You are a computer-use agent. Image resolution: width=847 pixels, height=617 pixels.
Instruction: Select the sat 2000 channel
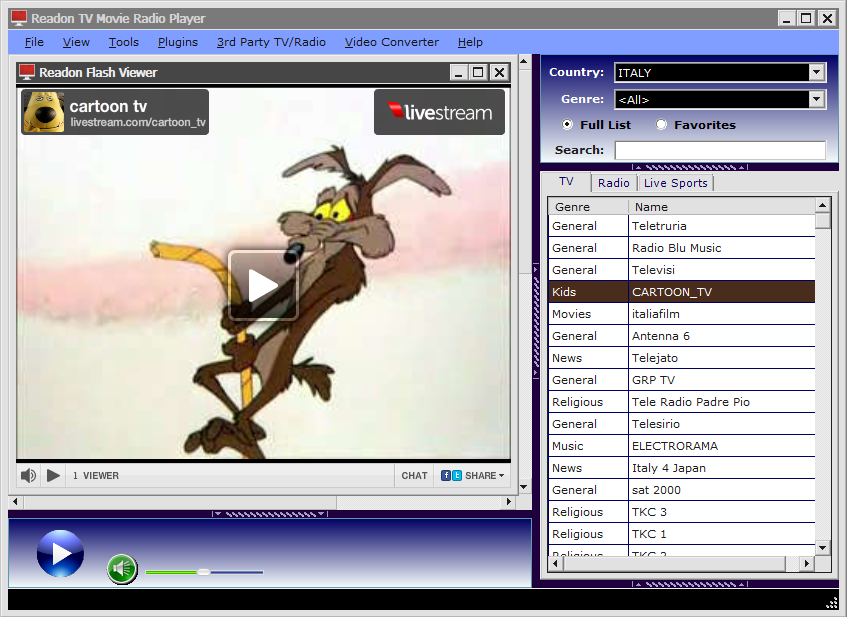(x=682, y=490)
